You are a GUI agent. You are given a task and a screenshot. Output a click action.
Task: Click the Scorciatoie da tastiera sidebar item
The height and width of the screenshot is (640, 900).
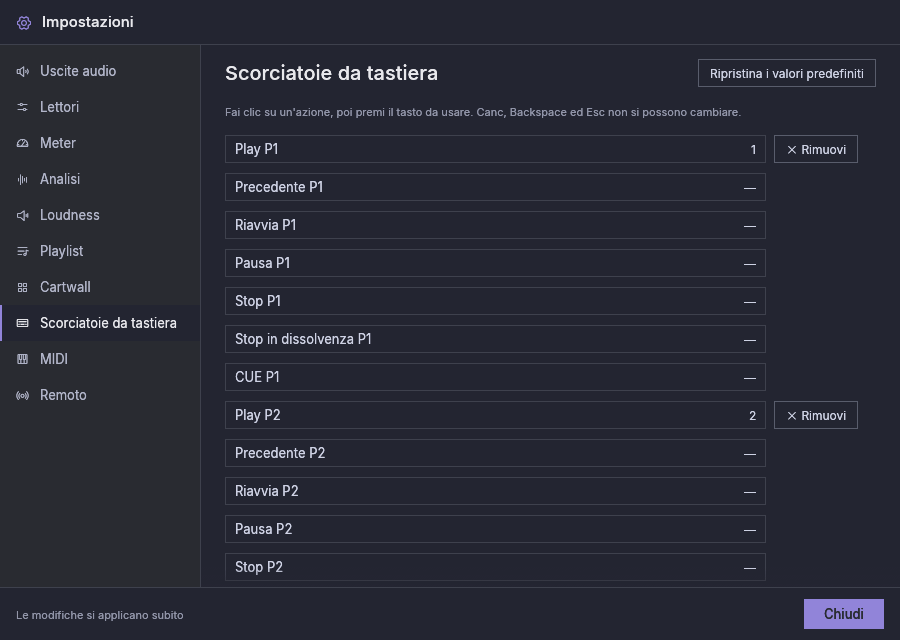[100, 323]
